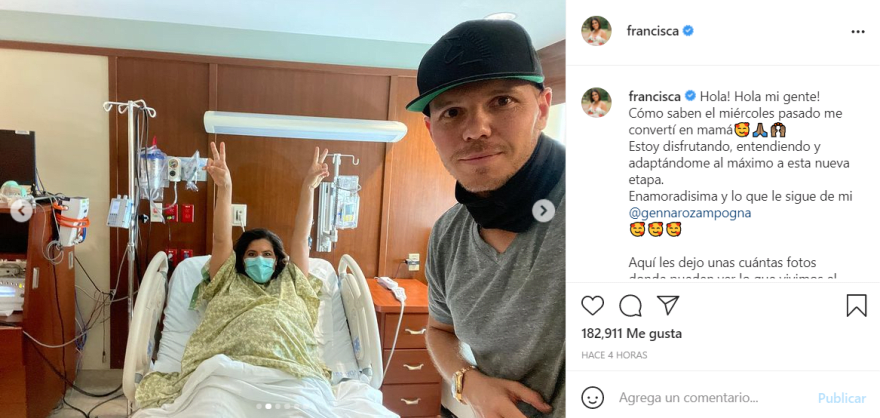Open the three-dots more options menu

858,32
